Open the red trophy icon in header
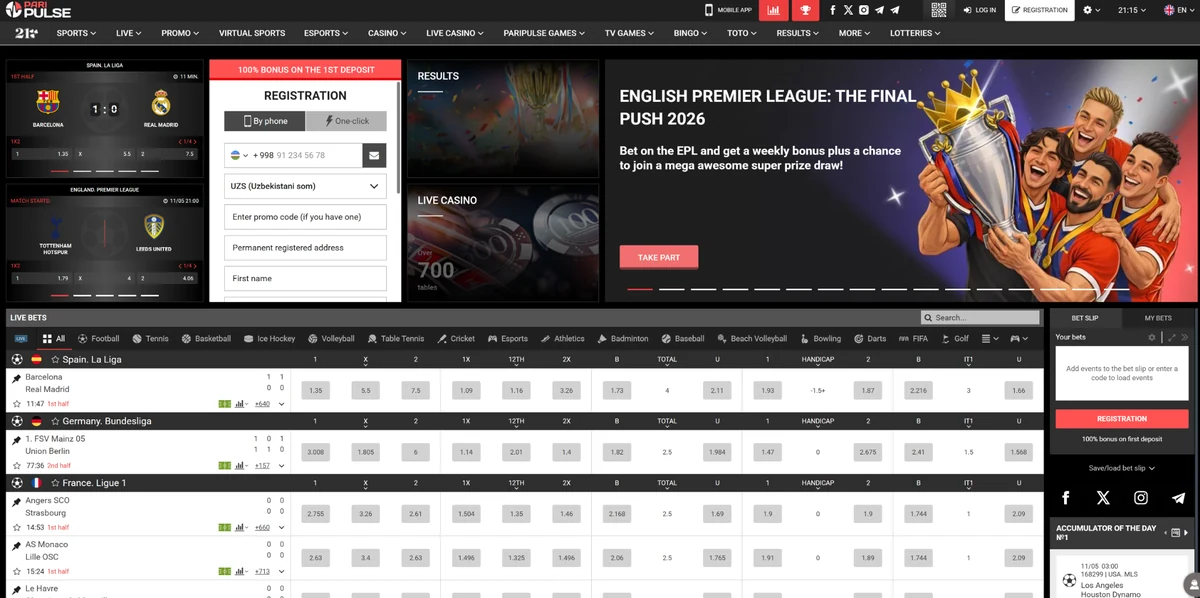Viewport: 1200px width, 598px height. pyautogui.click(x=805, y=10)
